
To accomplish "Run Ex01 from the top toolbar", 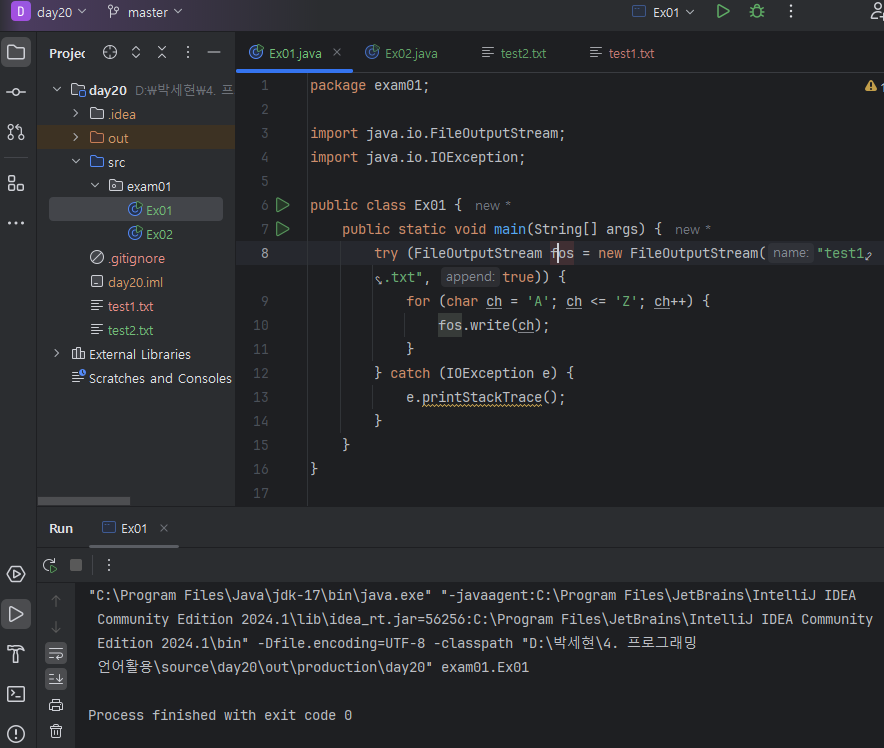I will click(x=723, y=11).
